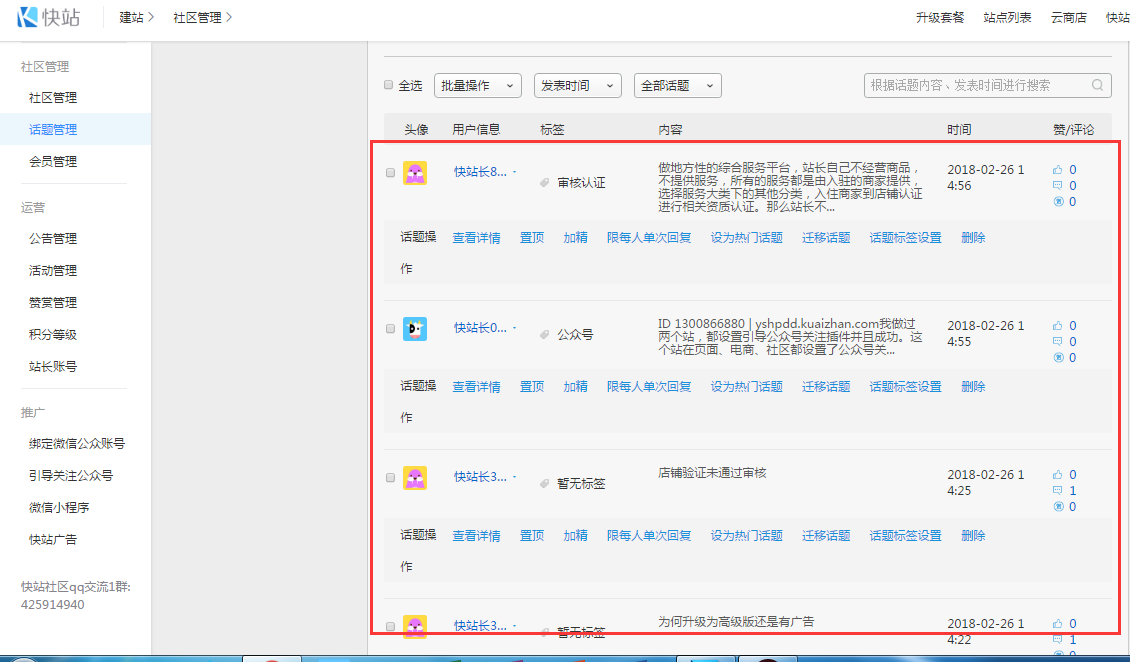Image resolution: width=1130 pixels, height=662 pixels.
Task: Click comment icon on the 店铺验证未通过审核 topic
Action: click(x=1058, y=491)
